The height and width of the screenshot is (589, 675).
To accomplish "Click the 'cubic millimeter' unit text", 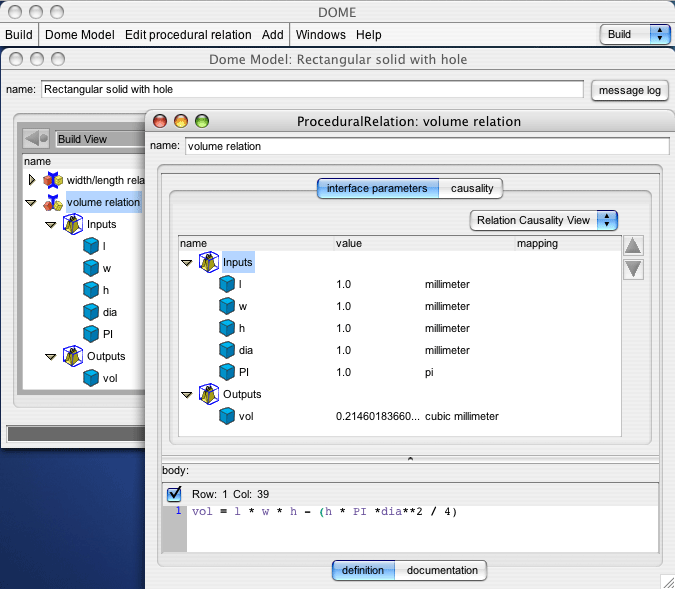I will 462,416.
